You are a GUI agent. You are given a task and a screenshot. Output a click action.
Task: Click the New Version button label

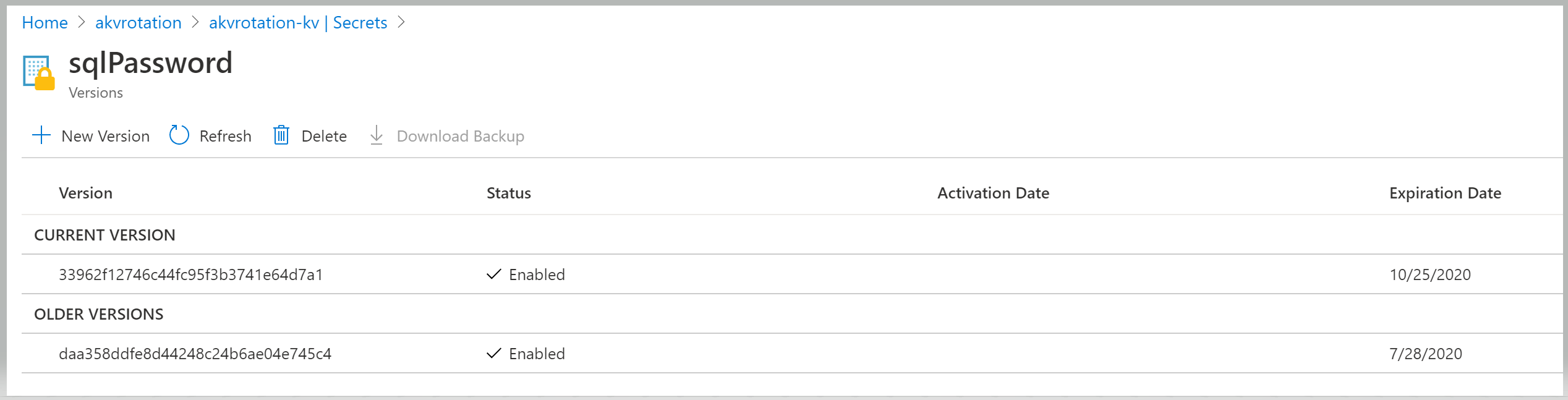(x=105, y=136)
